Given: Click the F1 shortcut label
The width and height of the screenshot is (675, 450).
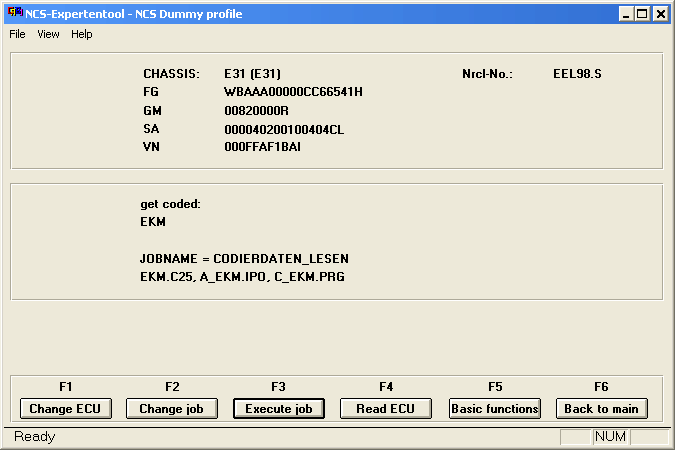Looking at the screenshot, I should 65,387.
